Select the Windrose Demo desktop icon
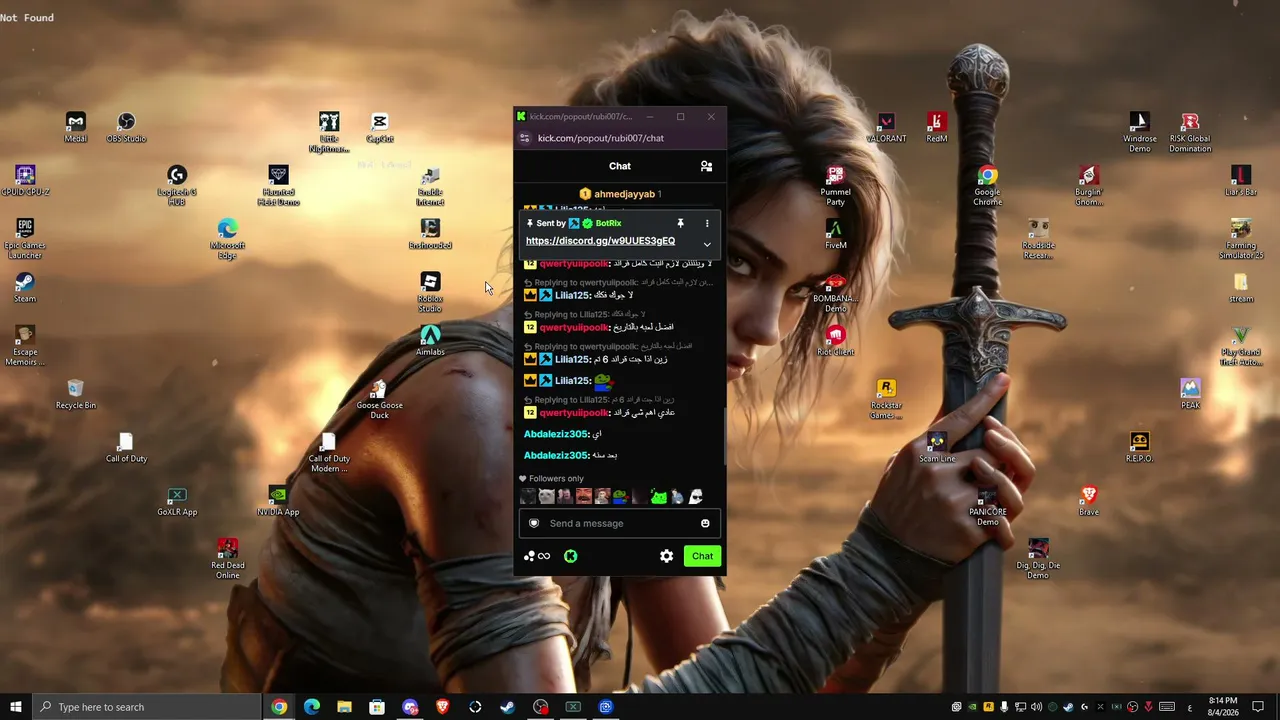1280x720 pixels. (1139, 133)
